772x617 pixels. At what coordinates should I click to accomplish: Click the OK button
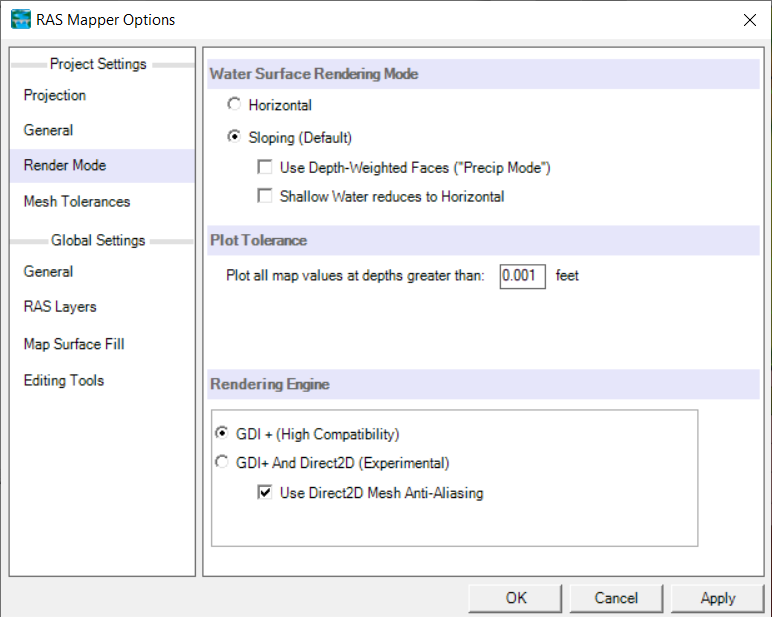tap(515, 598)
